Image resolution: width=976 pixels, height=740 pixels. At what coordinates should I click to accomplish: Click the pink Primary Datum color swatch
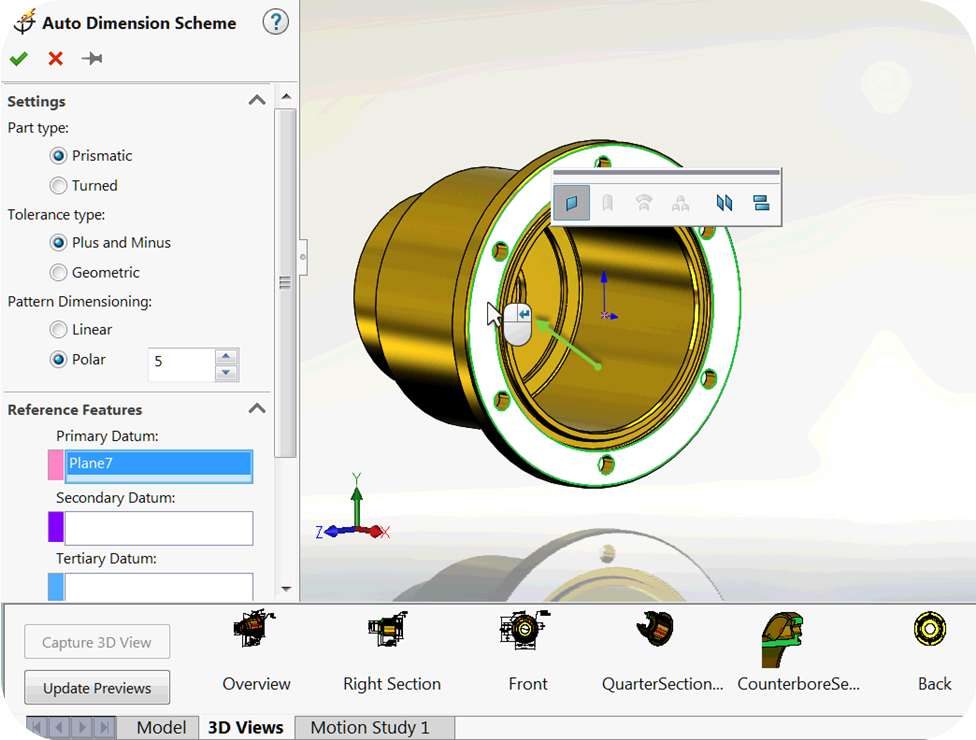(x=55, y=466)
